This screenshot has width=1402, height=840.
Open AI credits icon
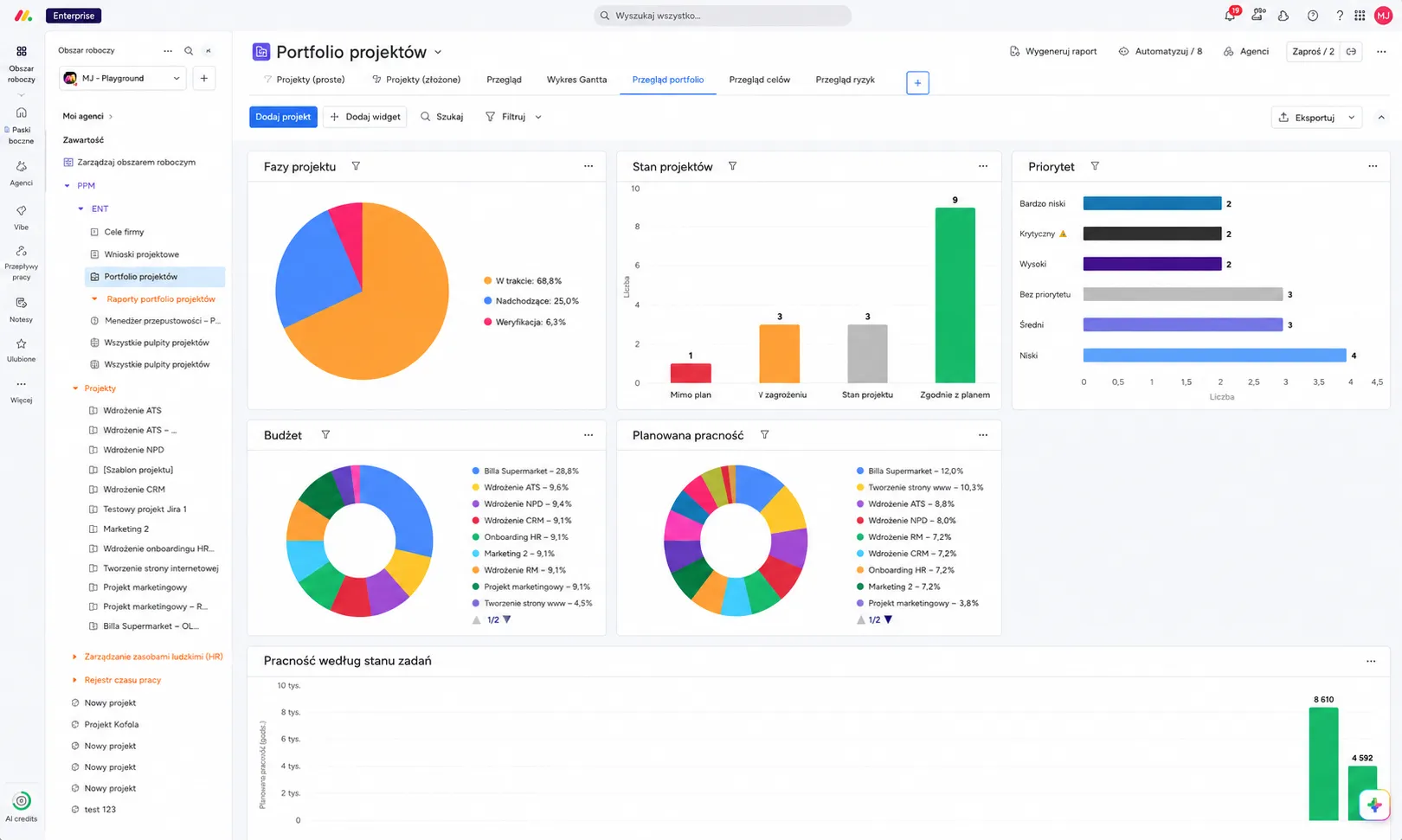[22, 800]
